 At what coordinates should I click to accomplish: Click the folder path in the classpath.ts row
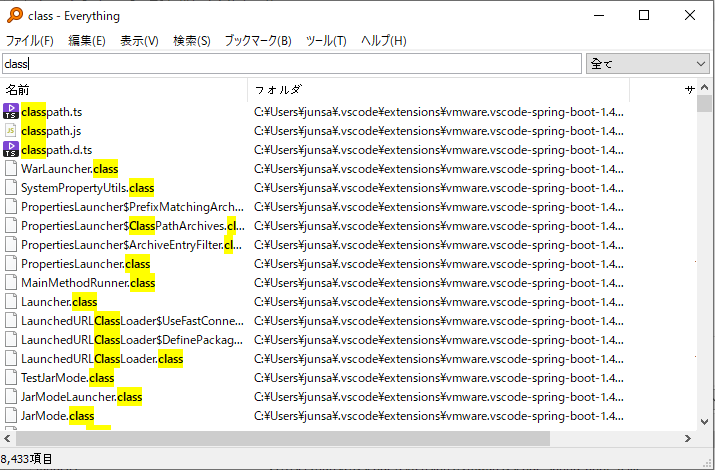[x=439, y=112]
